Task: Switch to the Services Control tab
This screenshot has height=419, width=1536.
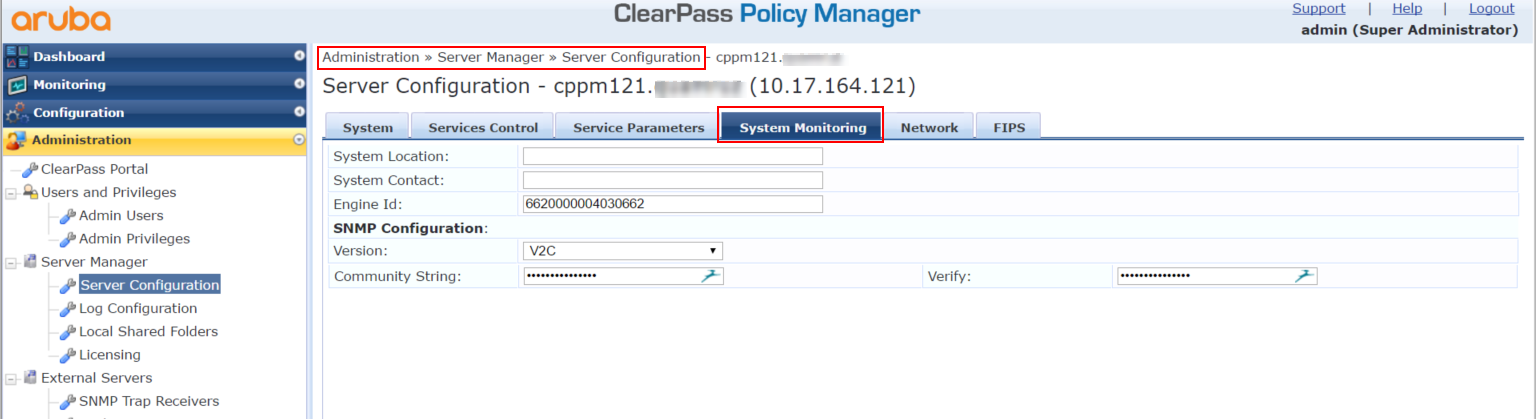Action: tap(483, 127)
